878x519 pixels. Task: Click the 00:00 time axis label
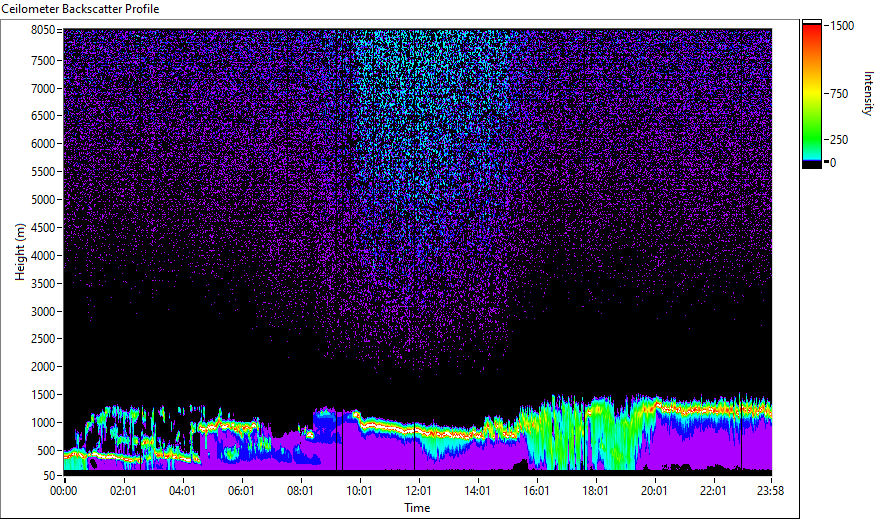click(63, 491)
